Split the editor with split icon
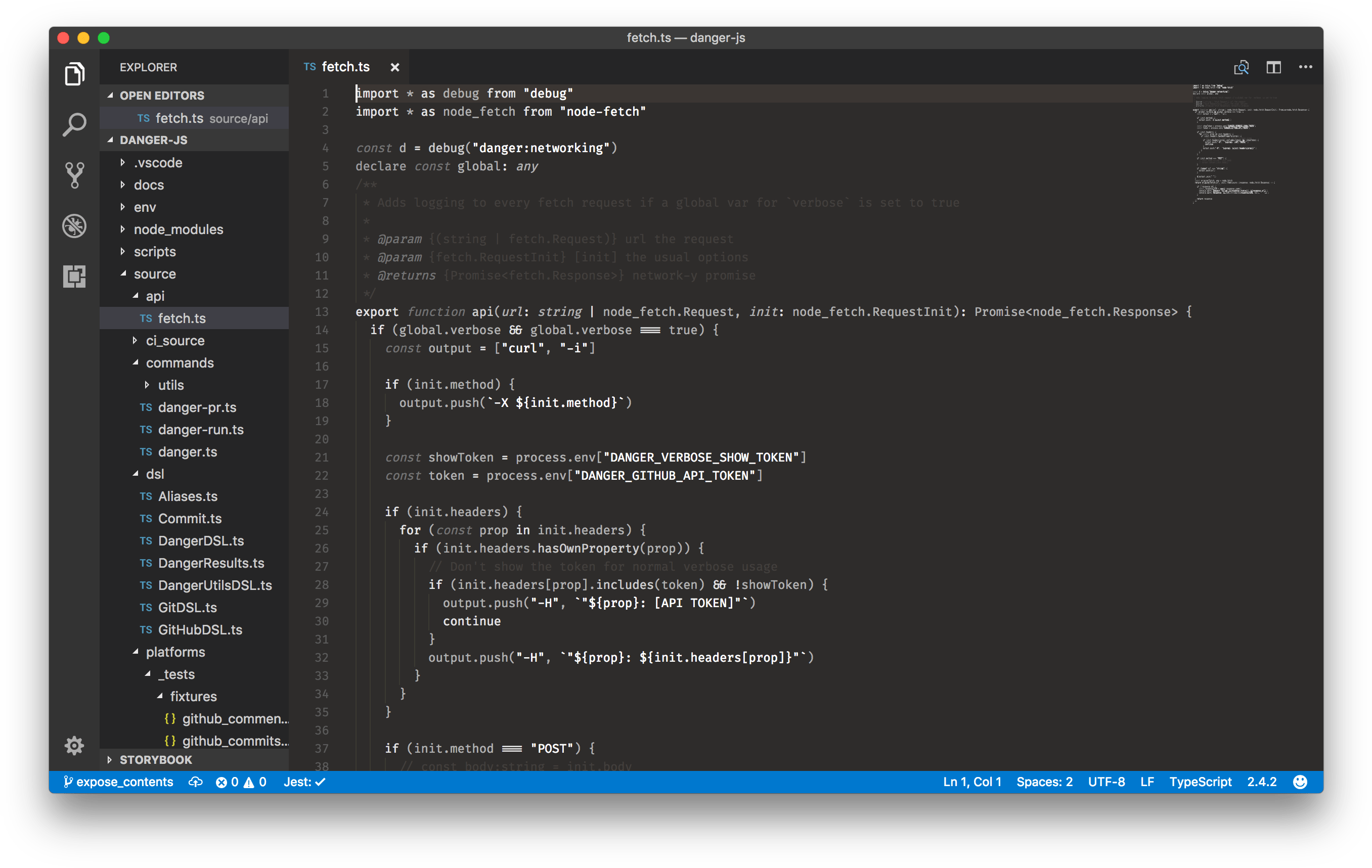Image resolution: width=1372 pixels, height=868 pixels. pyautogui.click(x=1273, y=67)
